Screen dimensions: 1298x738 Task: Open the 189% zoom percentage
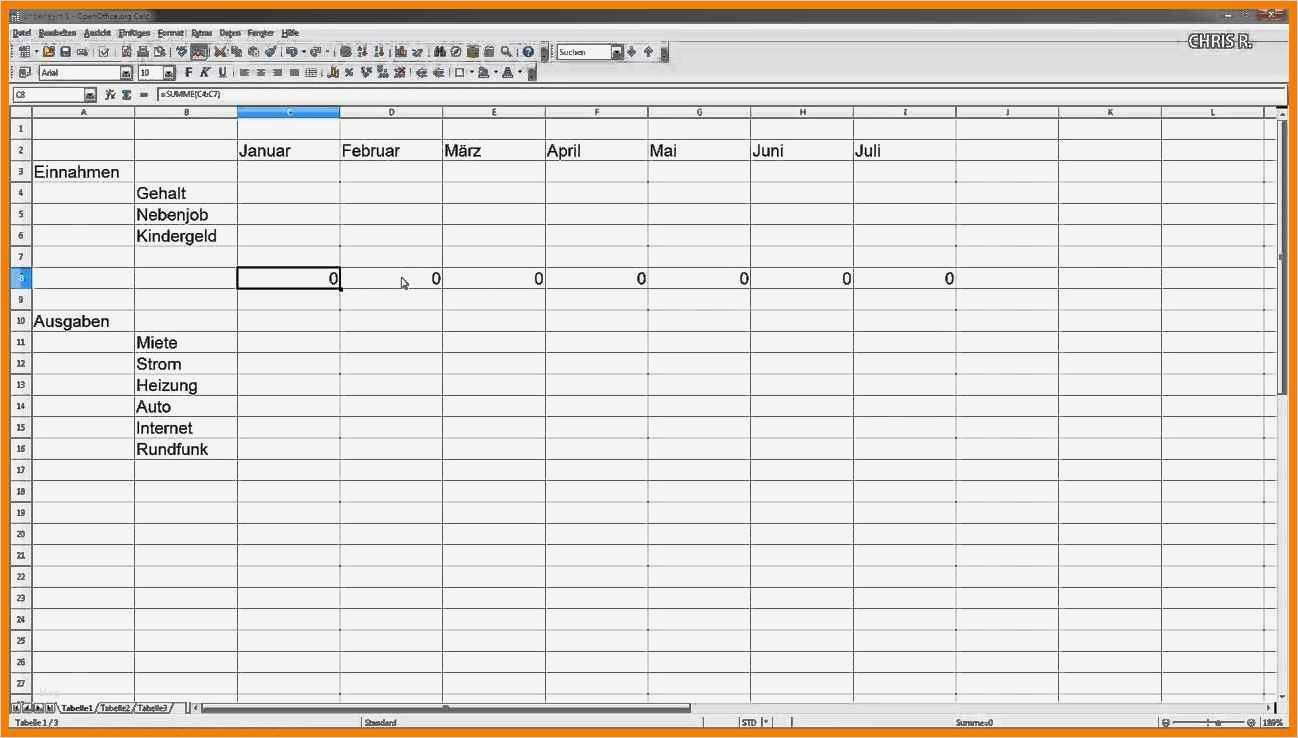[1273, 722]
